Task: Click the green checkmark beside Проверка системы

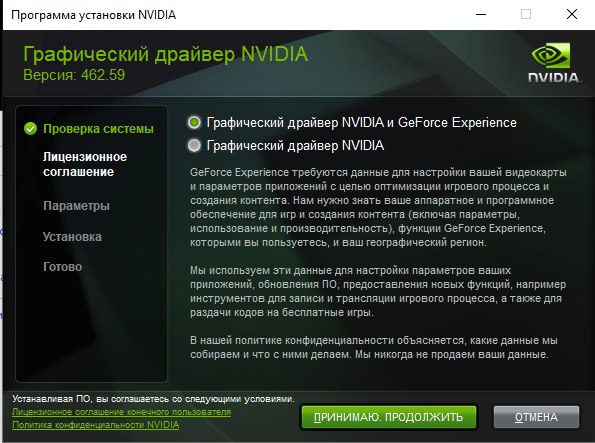Action: pyautogui.click(x=30, y=129)
